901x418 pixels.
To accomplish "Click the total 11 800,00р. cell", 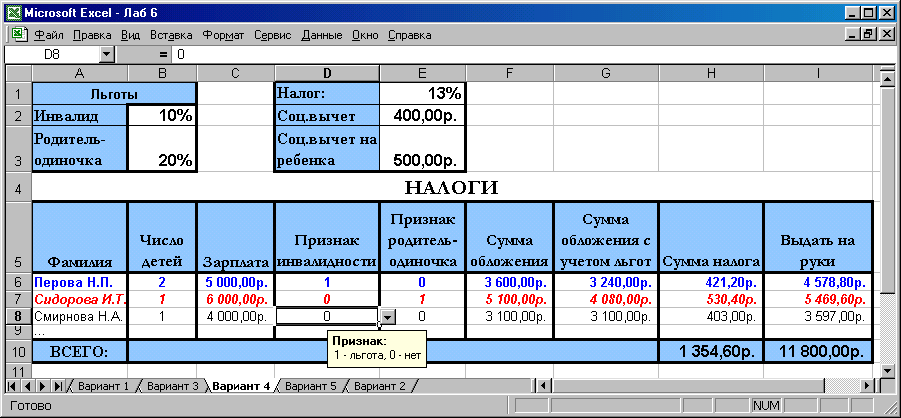I will (x=818, y=351).
